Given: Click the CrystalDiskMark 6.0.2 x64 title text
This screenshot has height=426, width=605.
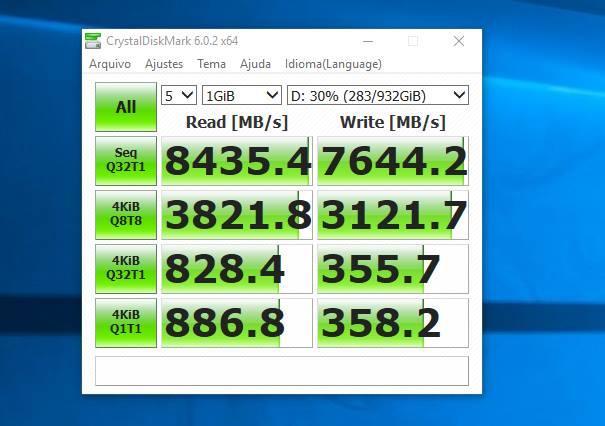Looking at the screenshot, I should click(172, 41).
